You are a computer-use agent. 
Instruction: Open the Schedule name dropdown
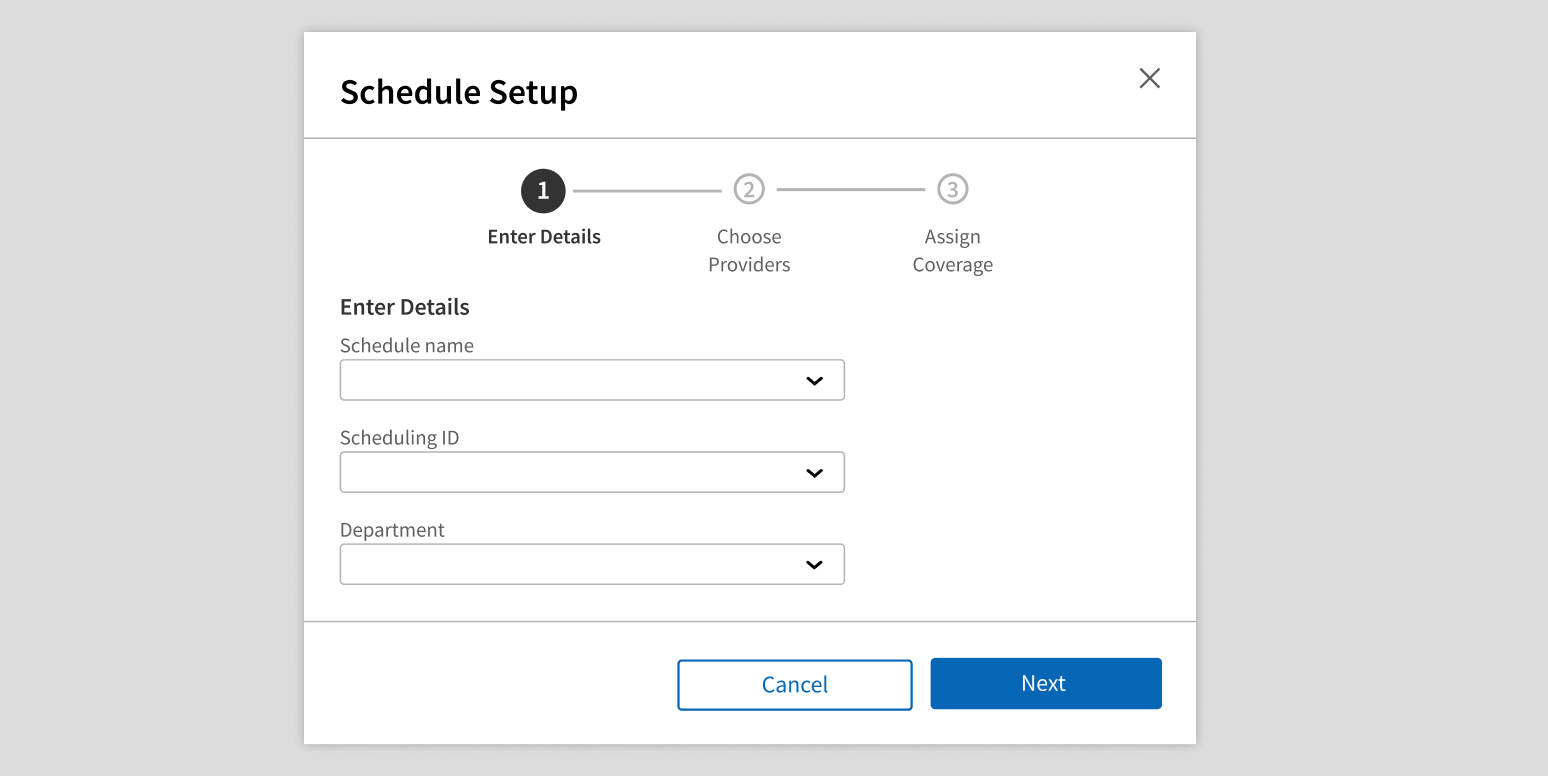click(x=592, y=380)
